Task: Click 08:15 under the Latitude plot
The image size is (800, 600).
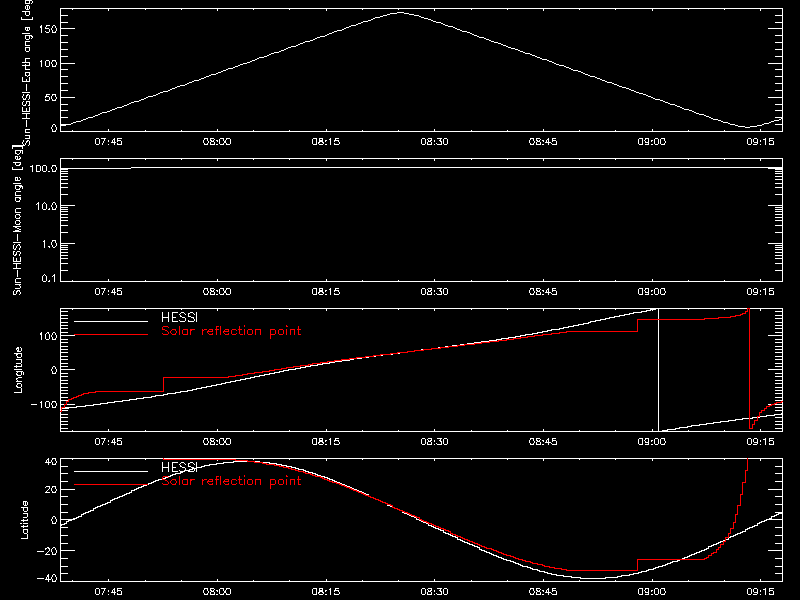Action: pos(326,592)
